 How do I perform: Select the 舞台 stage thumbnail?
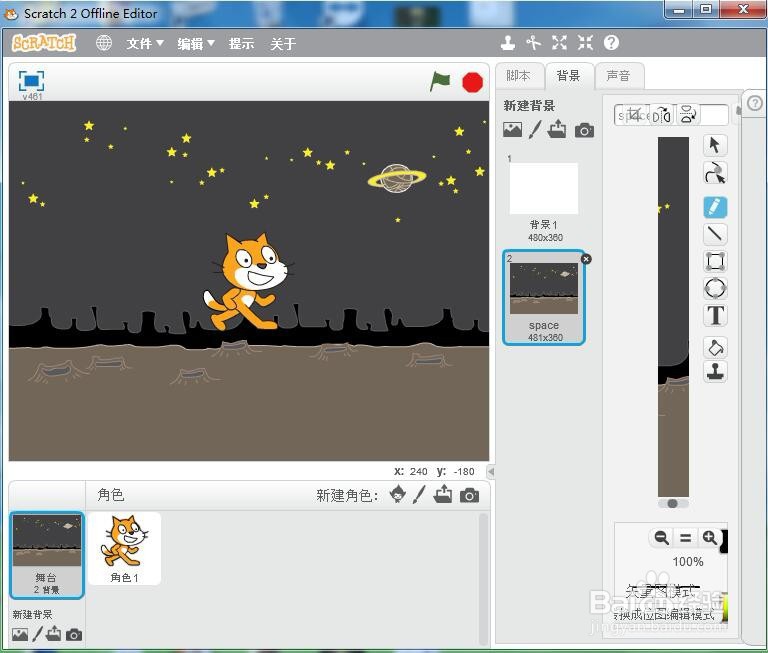pyautogui.click(x=47, y=555)
